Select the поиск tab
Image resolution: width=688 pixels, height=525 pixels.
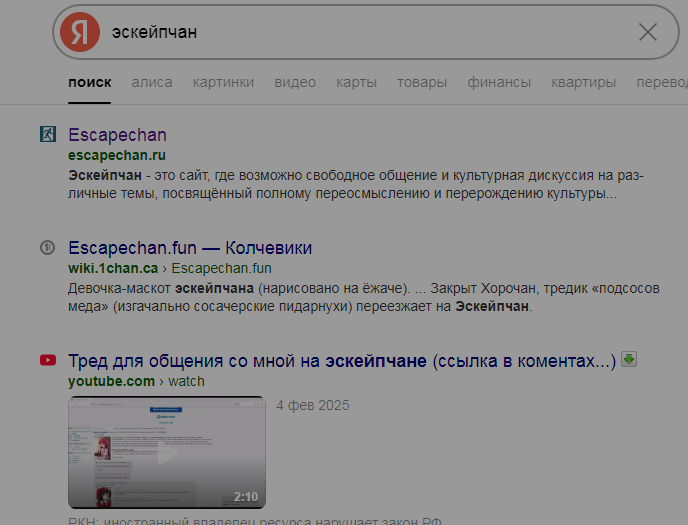click(90, 82)
